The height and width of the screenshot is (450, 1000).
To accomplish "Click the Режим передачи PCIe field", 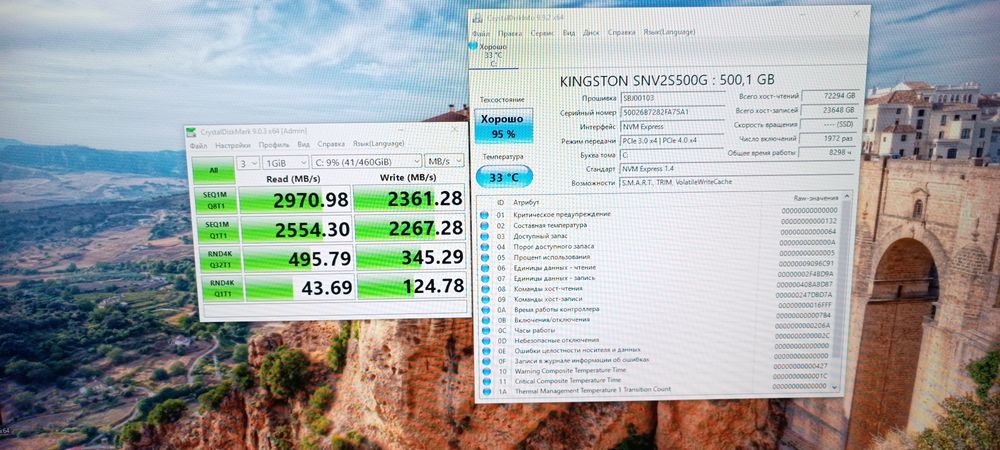I will (672, 140).
